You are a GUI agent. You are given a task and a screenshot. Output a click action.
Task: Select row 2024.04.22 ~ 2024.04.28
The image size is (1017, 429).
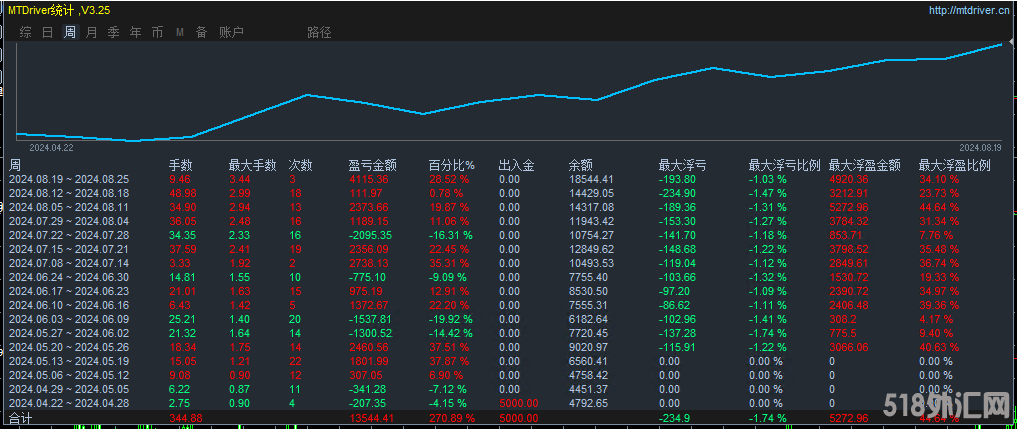click(x=506, y=403)
